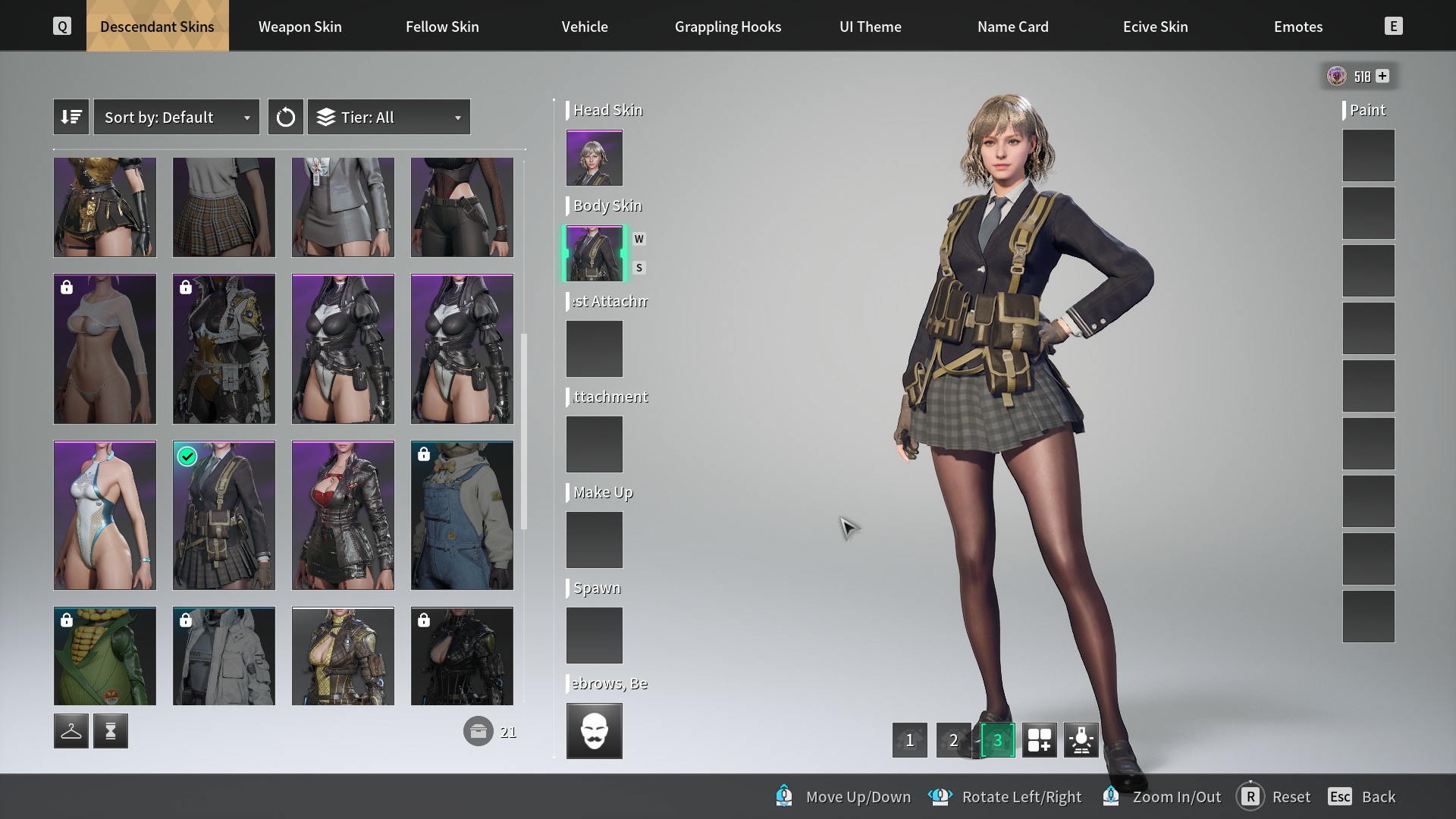Screen dimensions: 1456x819
Task: Click the sort order toggle icon
Action: click(71, 117)
